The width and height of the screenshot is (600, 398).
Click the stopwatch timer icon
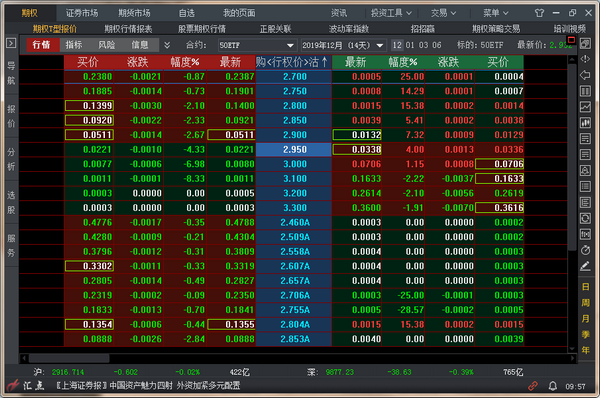(585, 250)
